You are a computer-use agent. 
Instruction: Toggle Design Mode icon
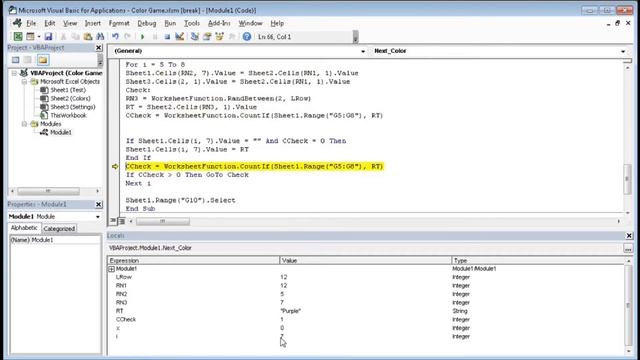(x=180, y=37)
